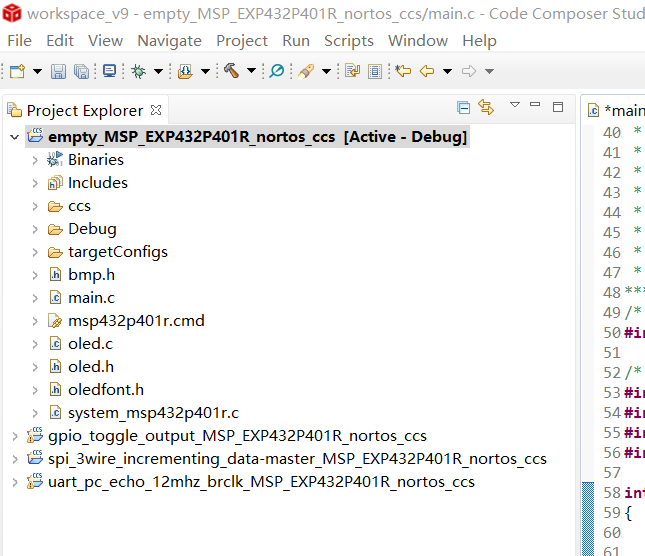Expand the targetConfigs folder
The image size is (645, 556).
[35, 252]
